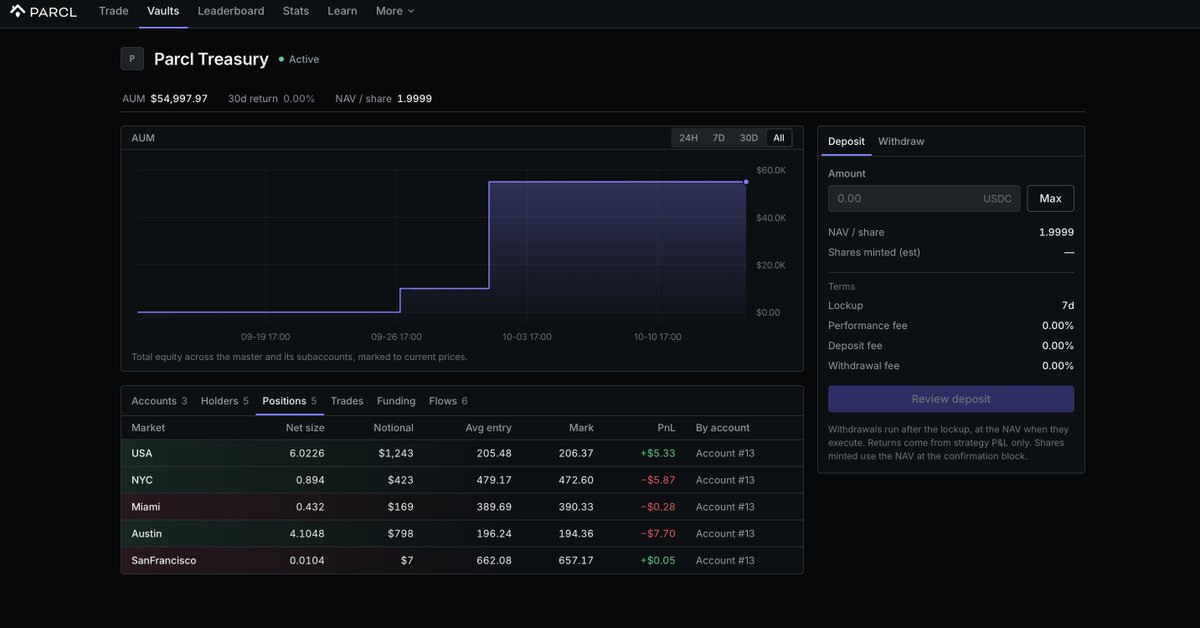This screenshot has height=628, width=1200.
Task: Click the chart endpoint data marker
Action: [x=746, y=182]
